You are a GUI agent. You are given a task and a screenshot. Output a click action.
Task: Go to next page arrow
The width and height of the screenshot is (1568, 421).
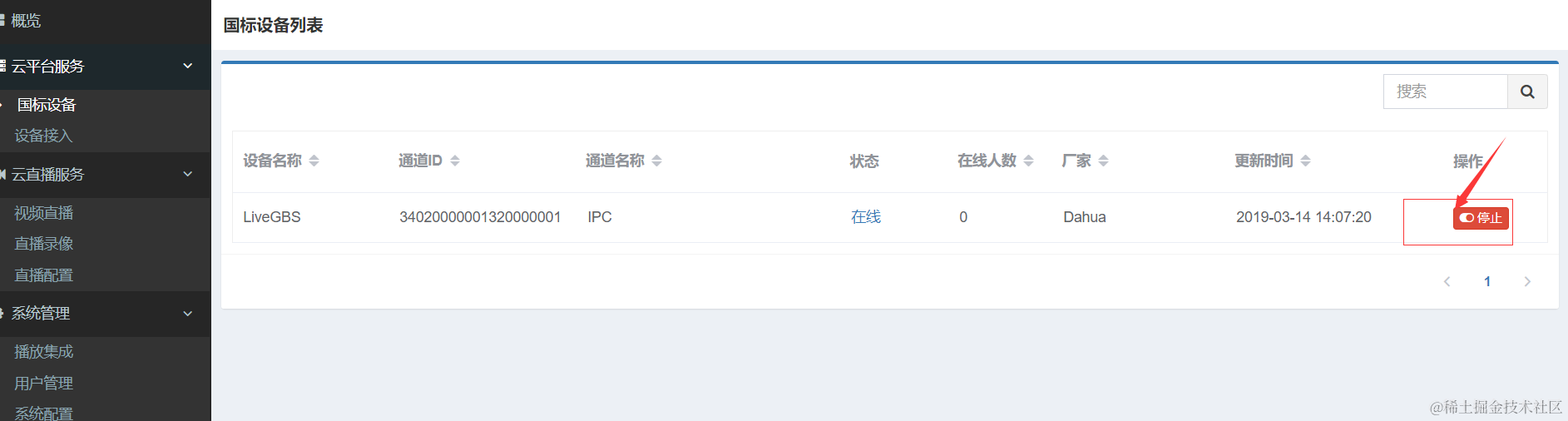click(1527, 281)
